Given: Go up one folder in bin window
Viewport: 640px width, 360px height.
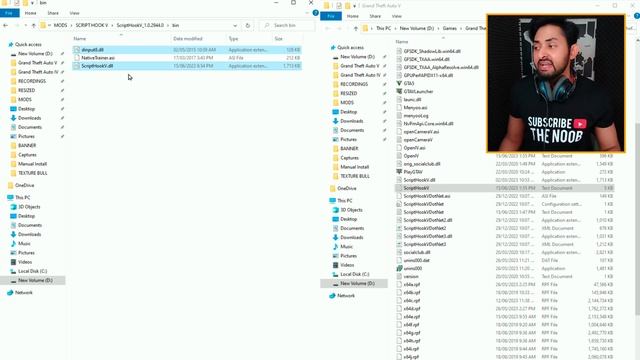Looking at the screenshot, I should tap(33, 25).
